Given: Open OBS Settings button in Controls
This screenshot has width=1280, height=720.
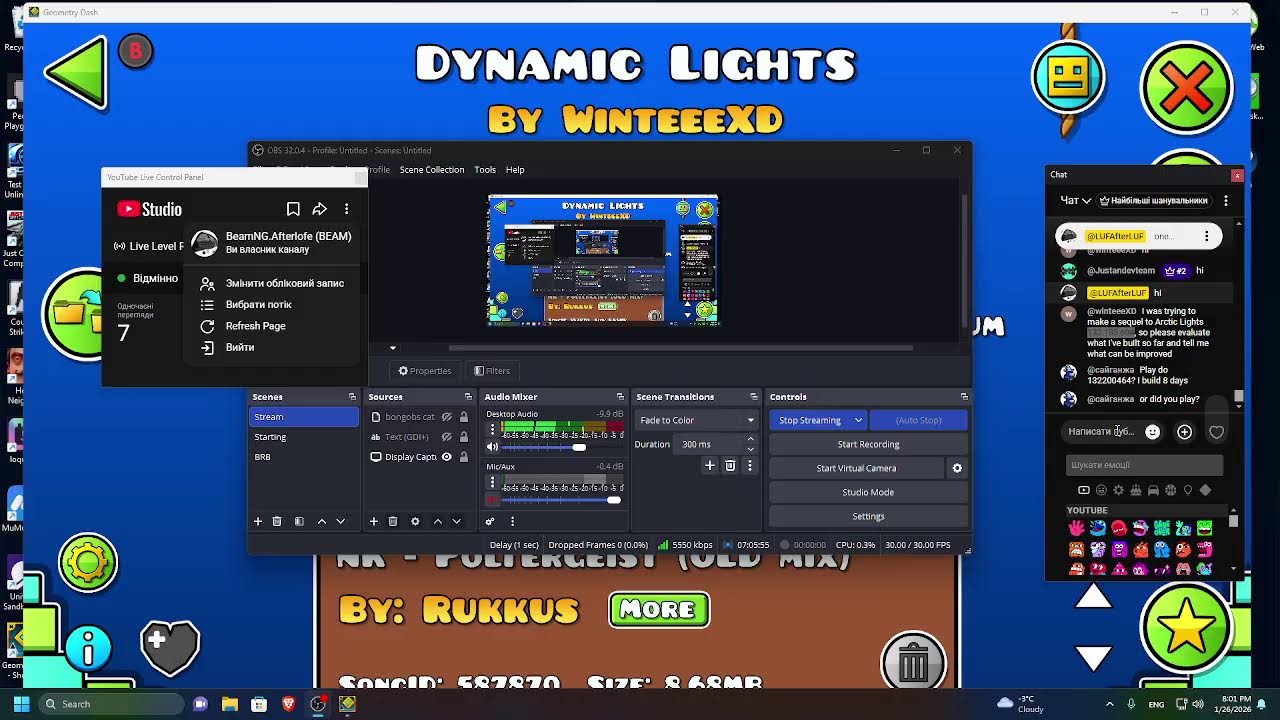Looking at the screenshot, I should (x=868, y=516).
